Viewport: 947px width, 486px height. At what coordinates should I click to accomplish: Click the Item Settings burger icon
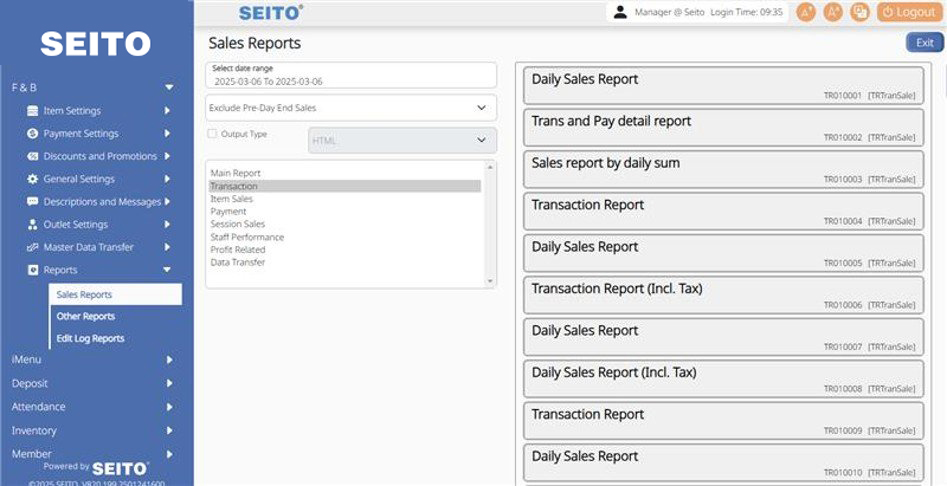pyautogui.click(x=33, y=111)
